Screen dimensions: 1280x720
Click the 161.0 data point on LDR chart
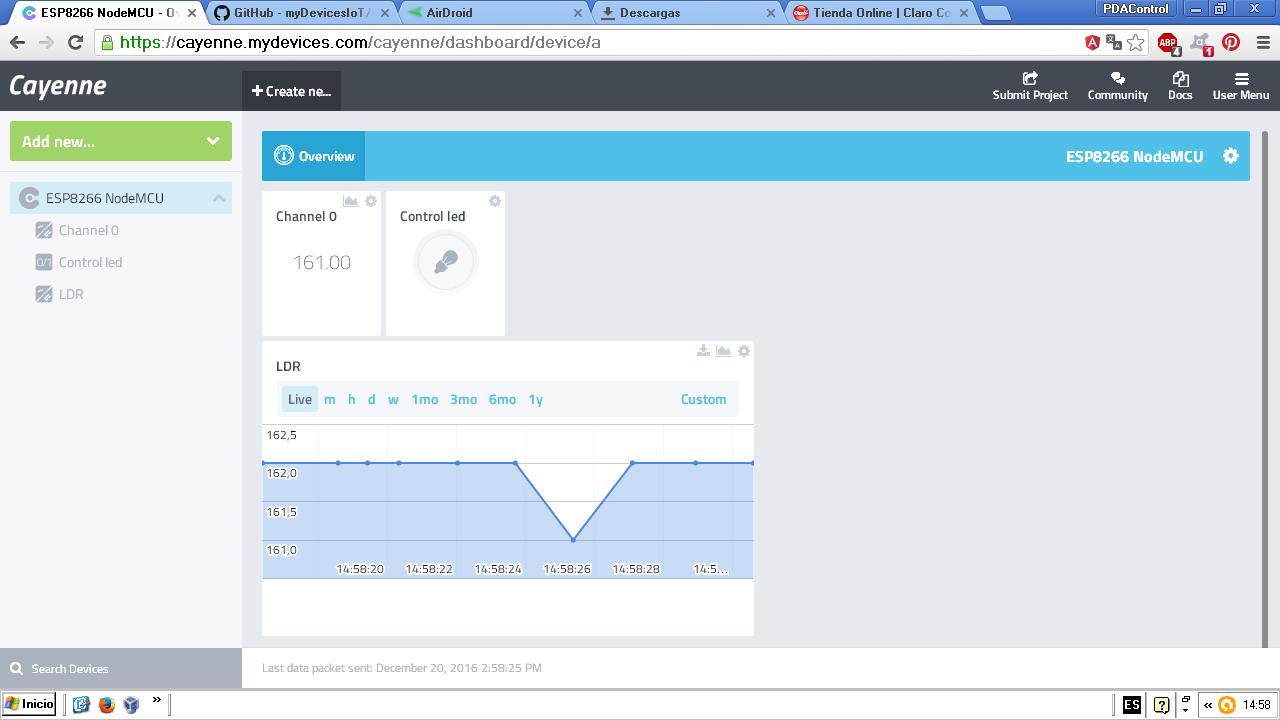573,540
